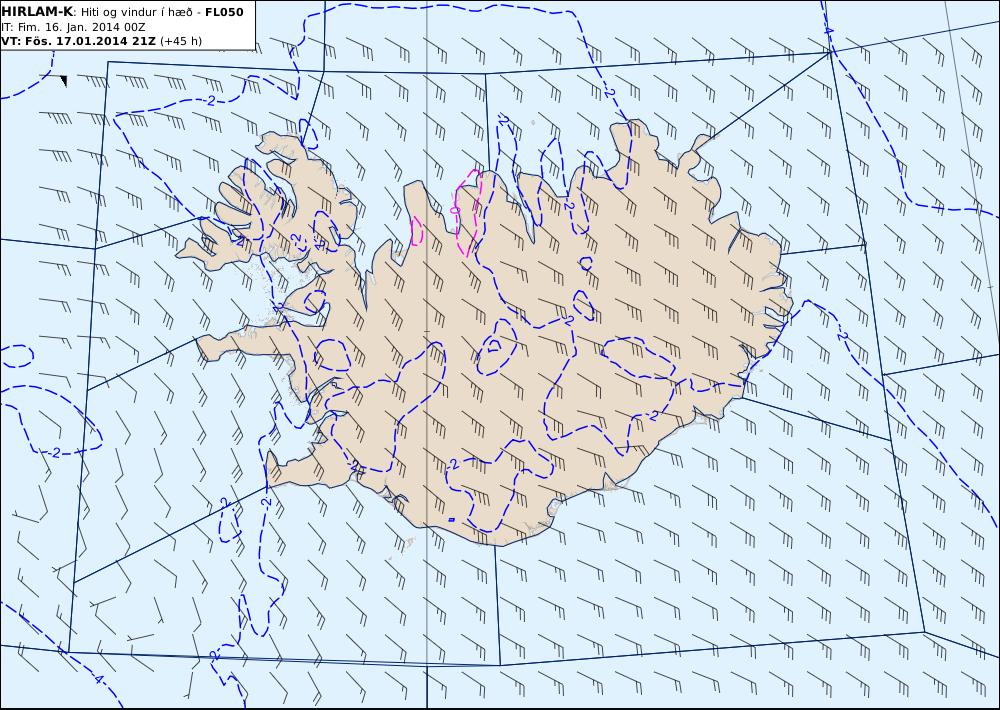Click the "VT: Fös. 17.01.2014 21Z" valid time
Screen dimensions: 1000x710
78,41
